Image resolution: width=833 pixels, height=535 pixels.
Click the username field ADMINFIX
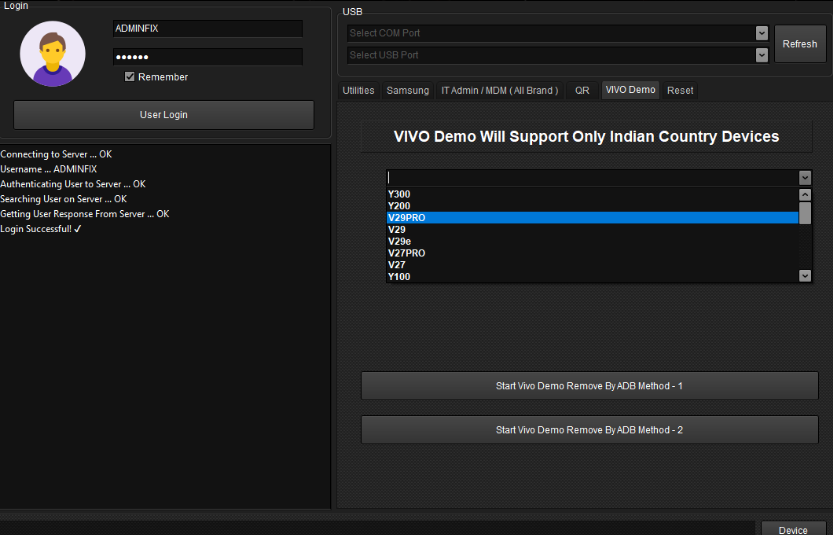[208, 29]
